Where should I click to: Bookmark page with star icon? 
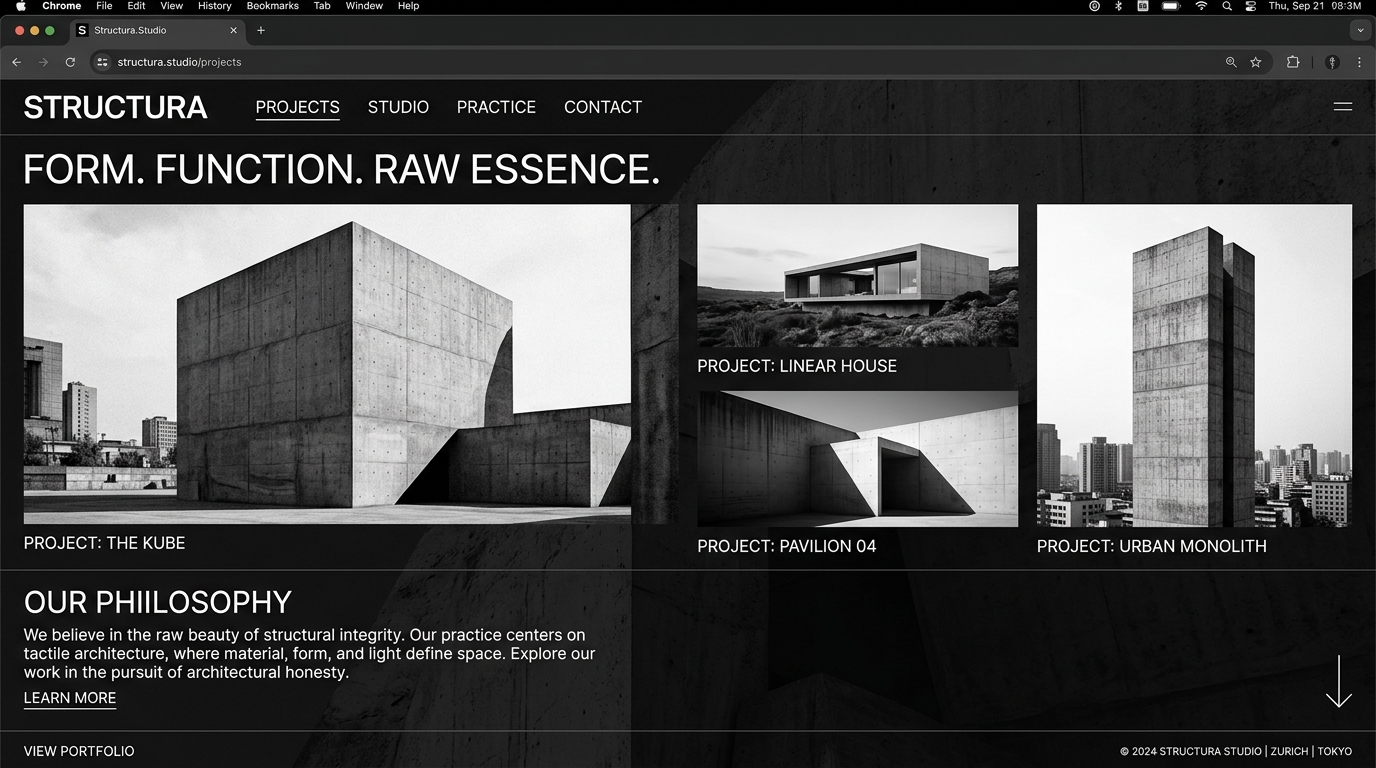click(x=1256, y=62)
